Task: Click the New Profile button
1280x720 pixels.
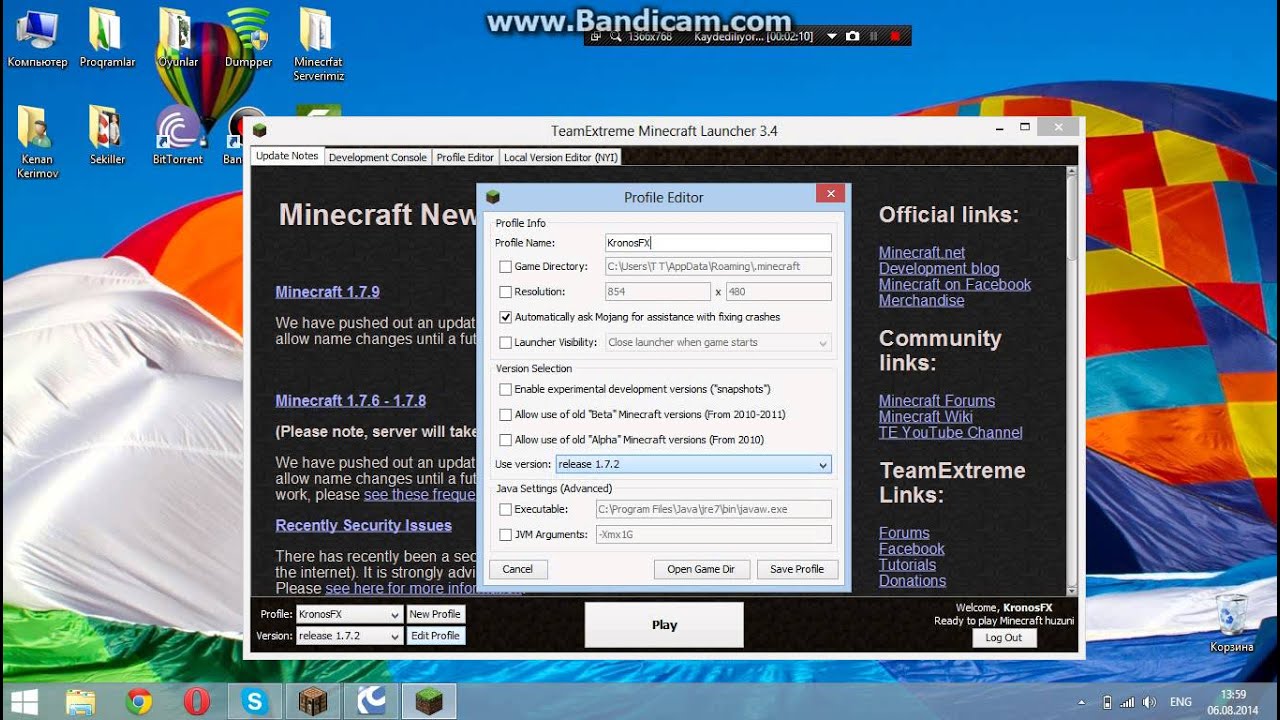Action: pyautogui.click(x=435, y=614)
